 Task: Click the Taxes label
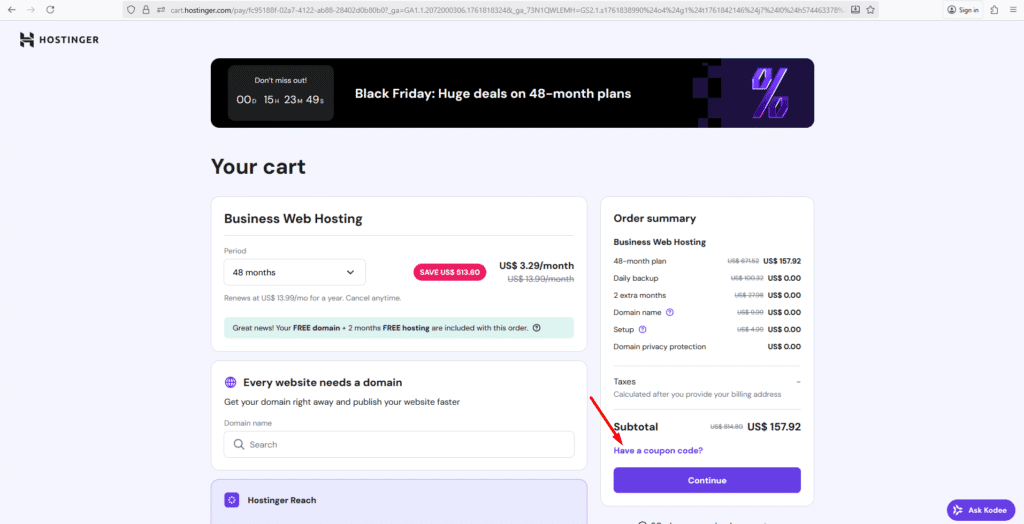tap(624, 382)
